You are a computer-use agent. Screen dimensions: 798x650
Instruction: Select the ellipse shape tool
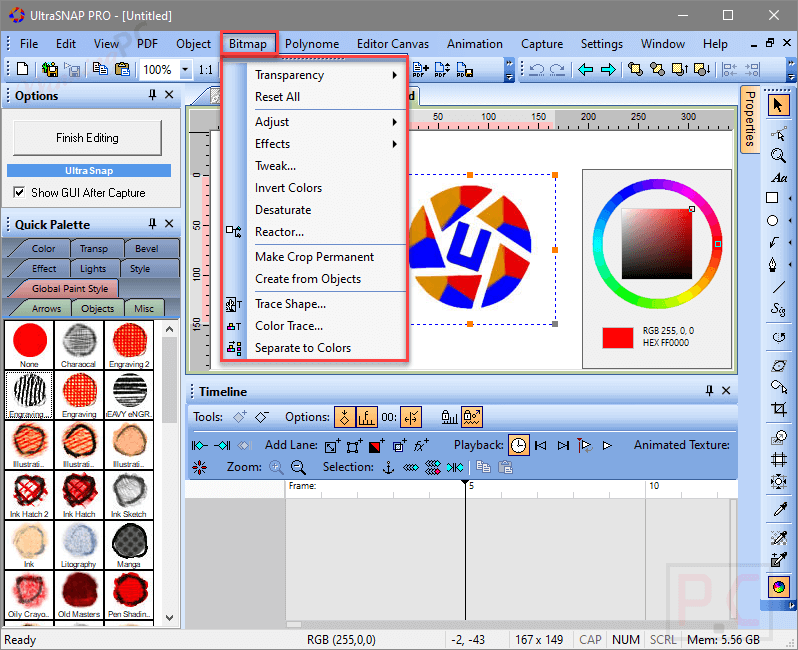pyautogui.click(x=773, y=220)
